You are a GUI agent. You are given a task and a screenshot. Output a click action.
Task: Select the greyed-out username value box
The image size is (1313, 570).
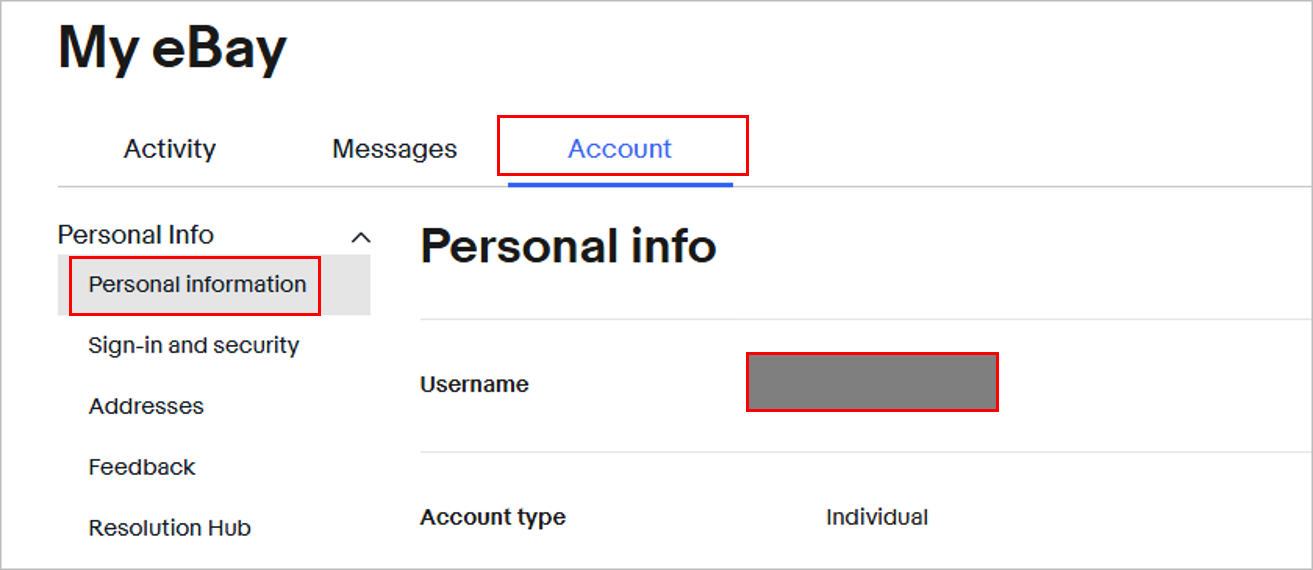[872, 382]
